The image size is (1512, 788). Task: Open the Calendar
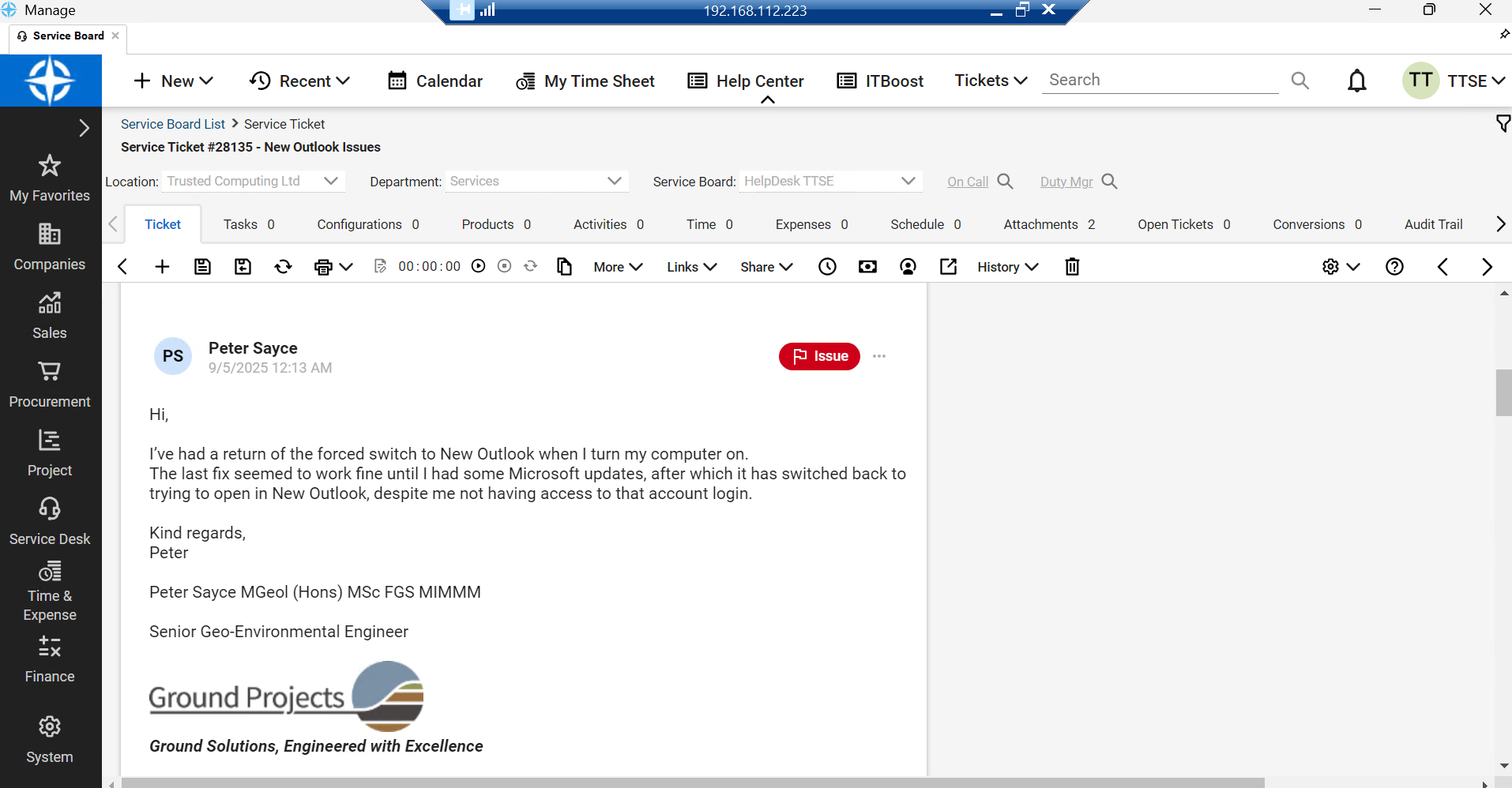[x=435, y=81]
